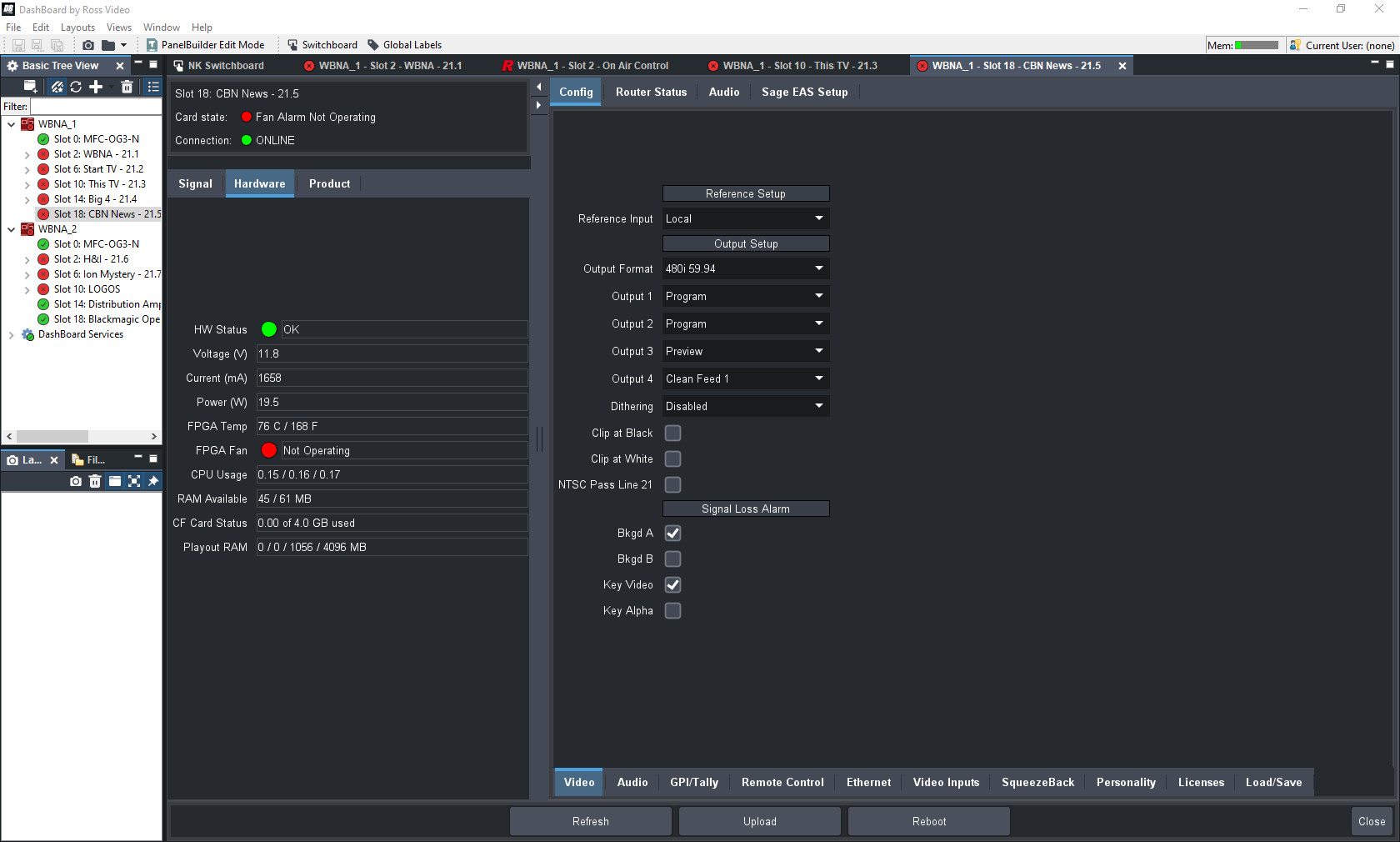Close the Slot 18 CBN News tab

[x=1122, y=66]
